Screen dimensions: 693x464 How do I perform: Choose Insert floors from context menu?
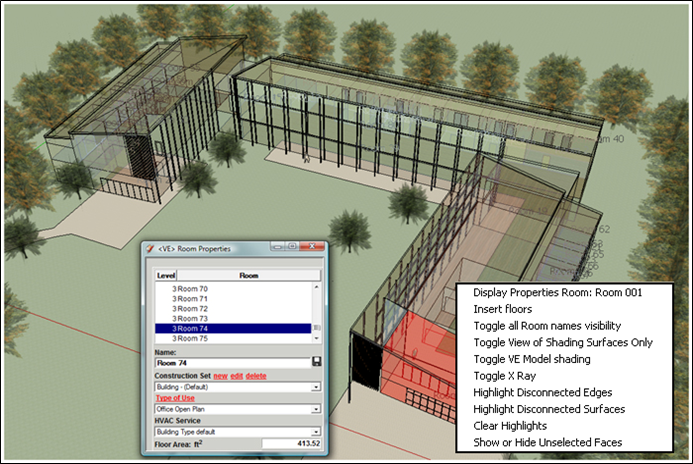[x=503, y=310]
